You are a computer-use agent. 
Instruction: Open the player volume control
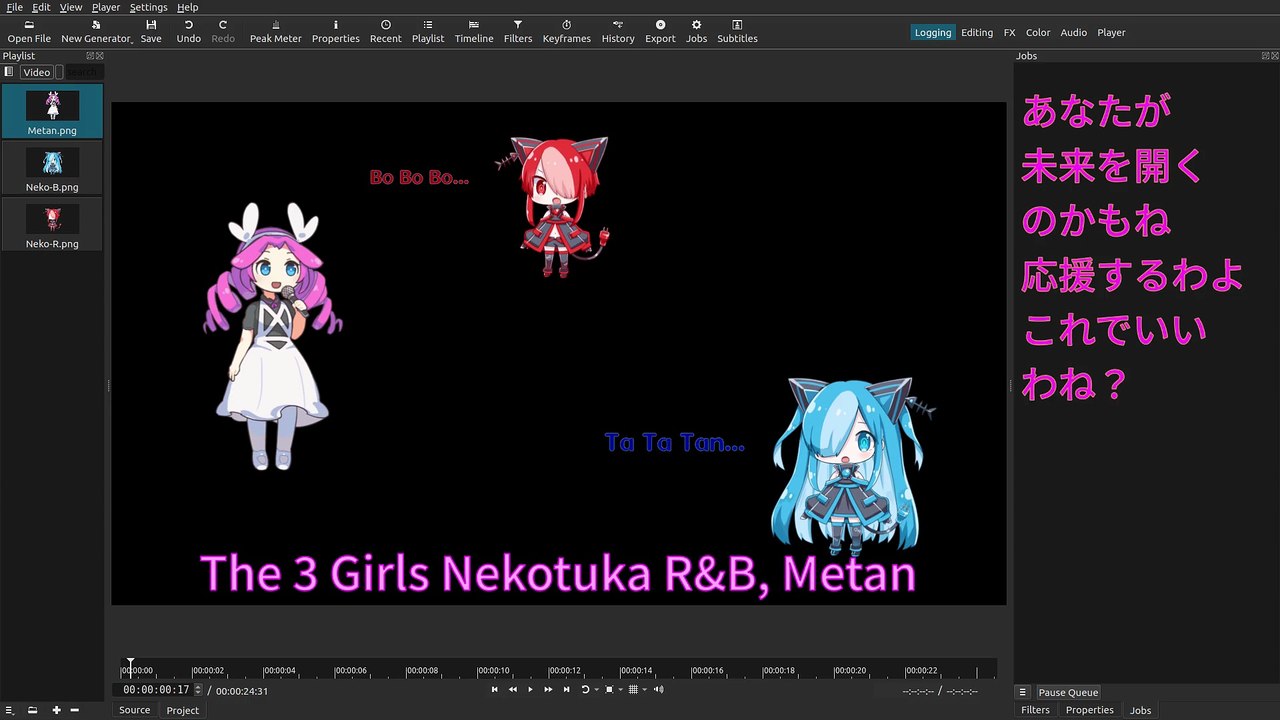(x=658, y=689)
